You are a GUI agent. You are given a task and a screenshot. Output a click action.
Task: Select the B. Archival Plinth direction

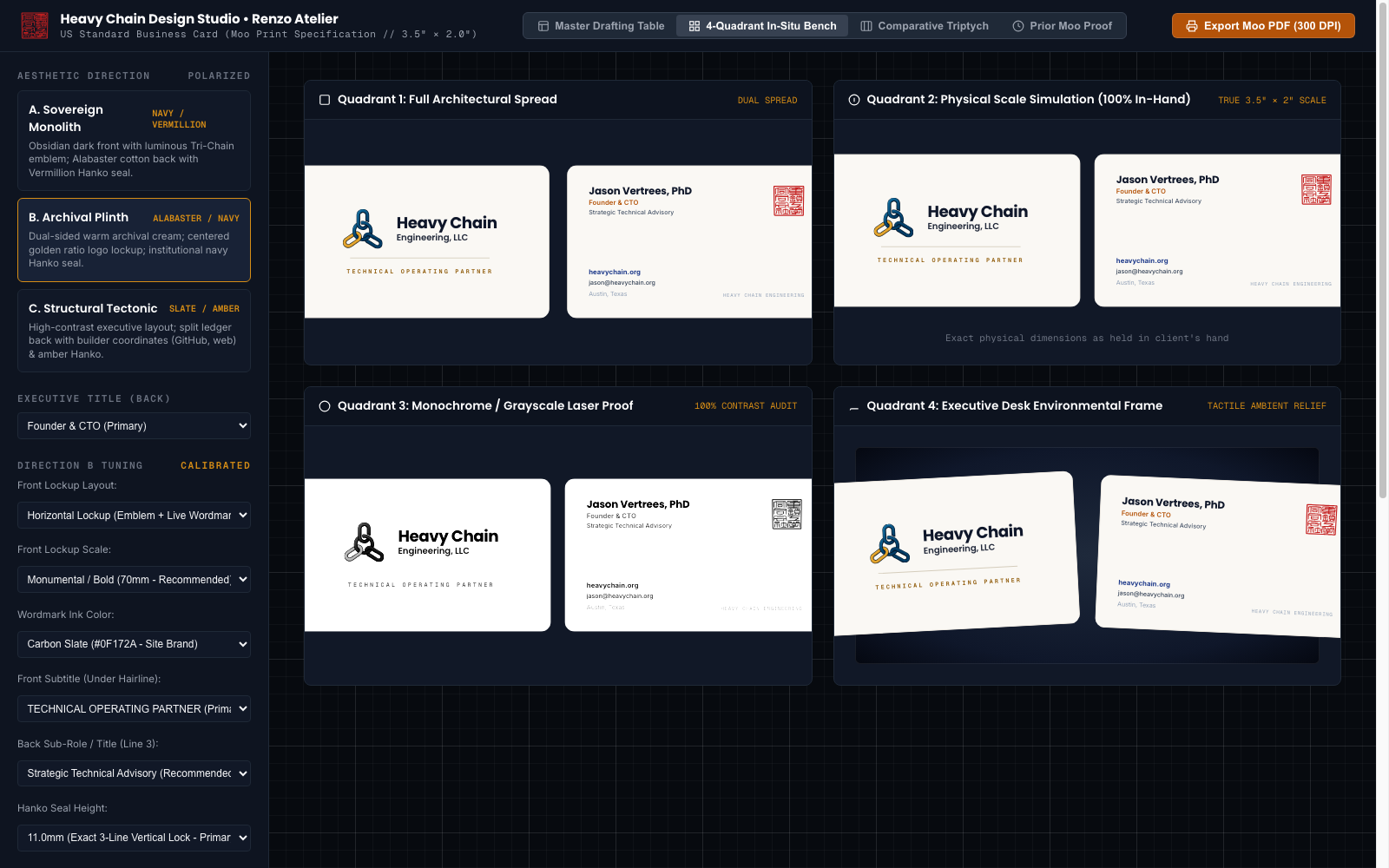134,240
